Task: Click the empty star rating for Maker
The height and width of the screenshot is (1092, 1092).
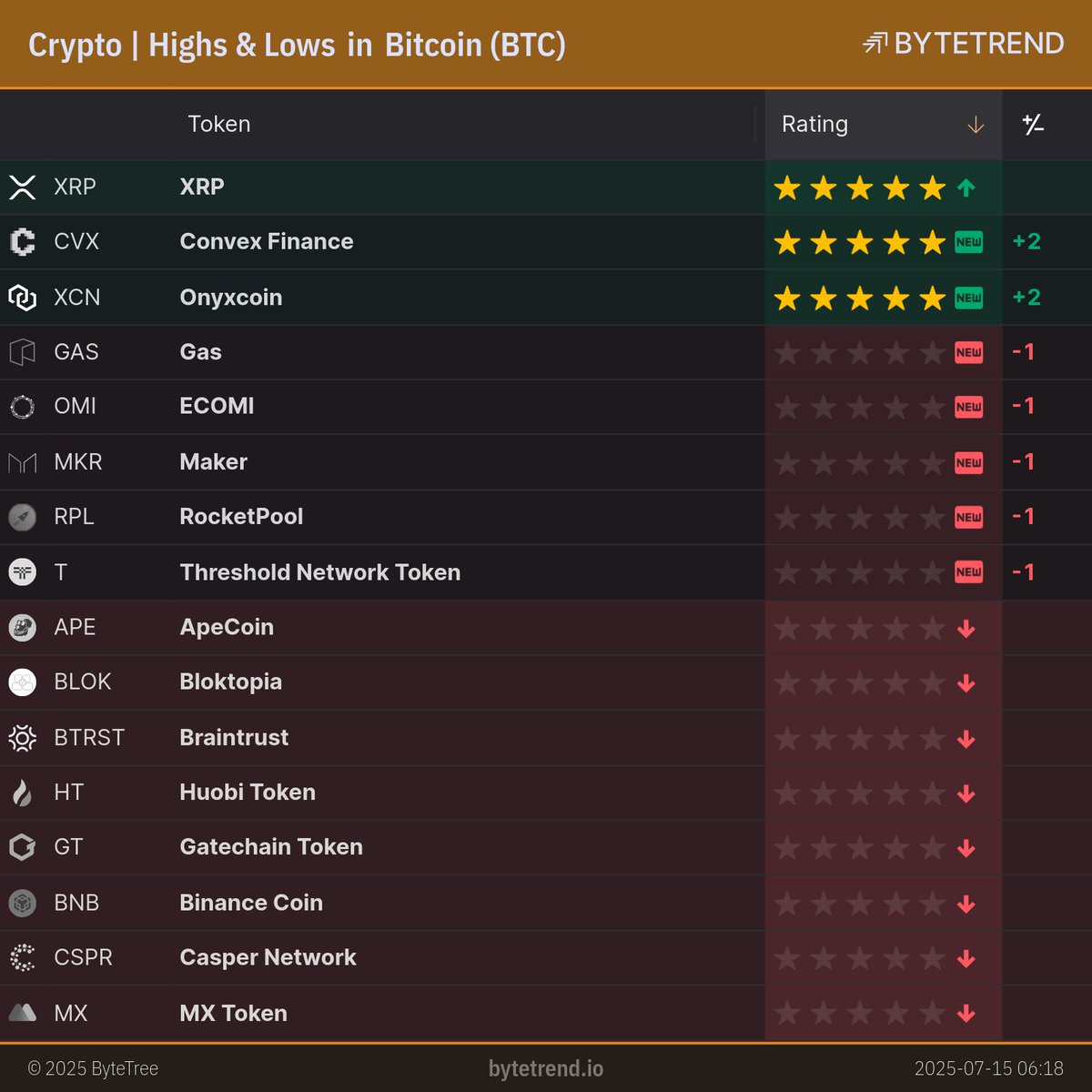Action: (x=860, y=463)
